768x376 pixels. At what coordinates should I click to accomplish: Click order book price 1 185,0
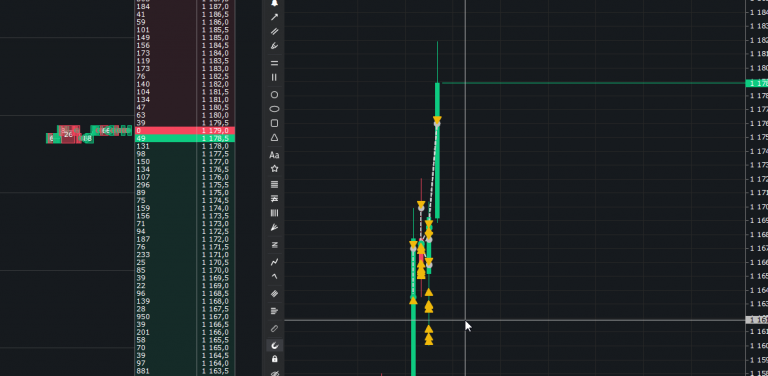tap(215, 38)
